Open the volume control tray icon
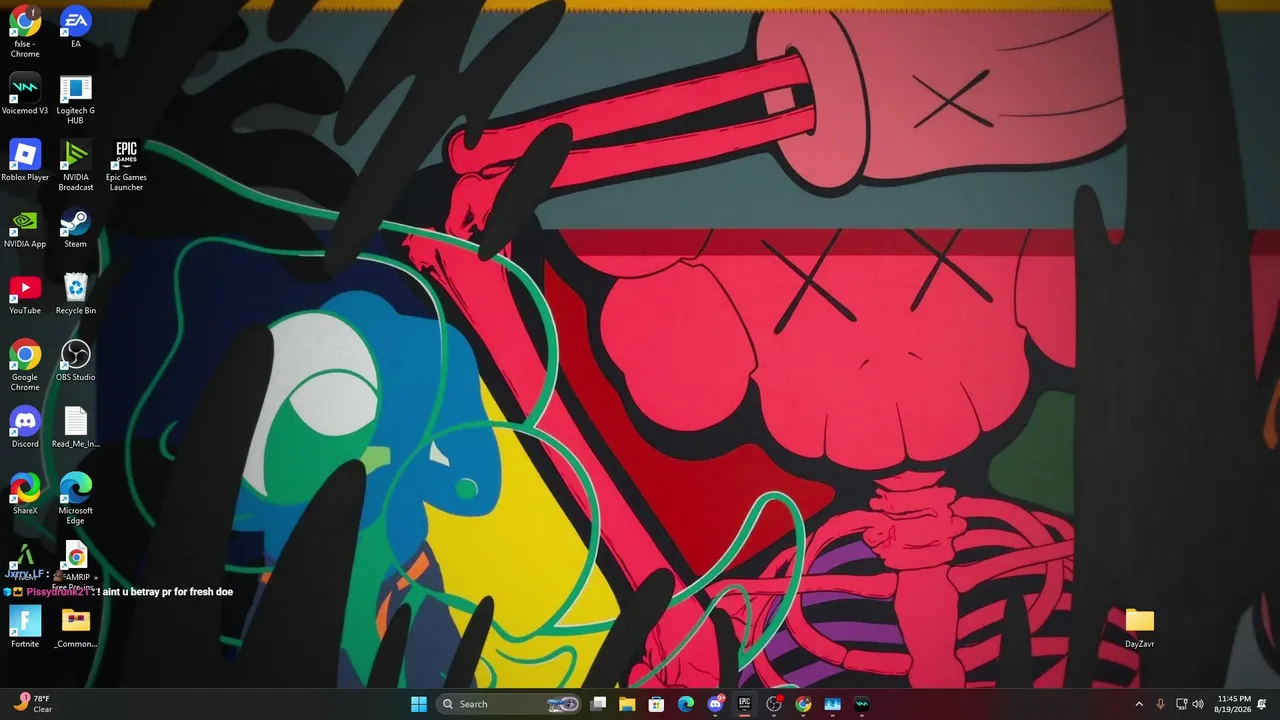 click(x=1198, y=704)
